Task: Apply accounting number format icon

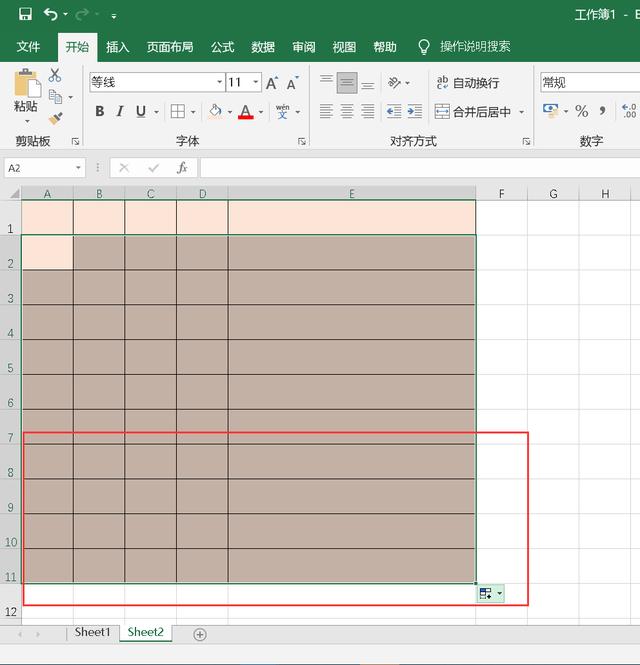Action: pyautogui.click(x=551, y=111)
